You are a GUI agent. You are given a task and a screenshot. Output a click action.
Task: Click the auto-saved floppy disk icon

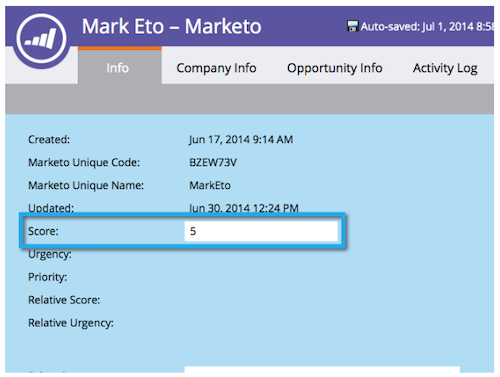click(352, 26)
